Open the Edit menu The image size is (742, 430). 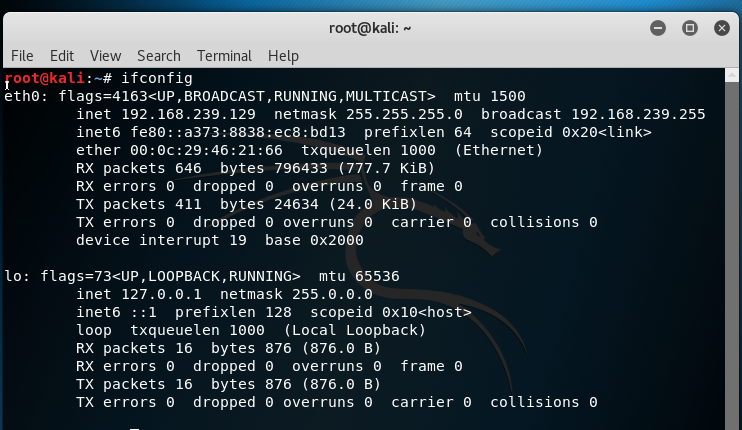pos(62,56)
